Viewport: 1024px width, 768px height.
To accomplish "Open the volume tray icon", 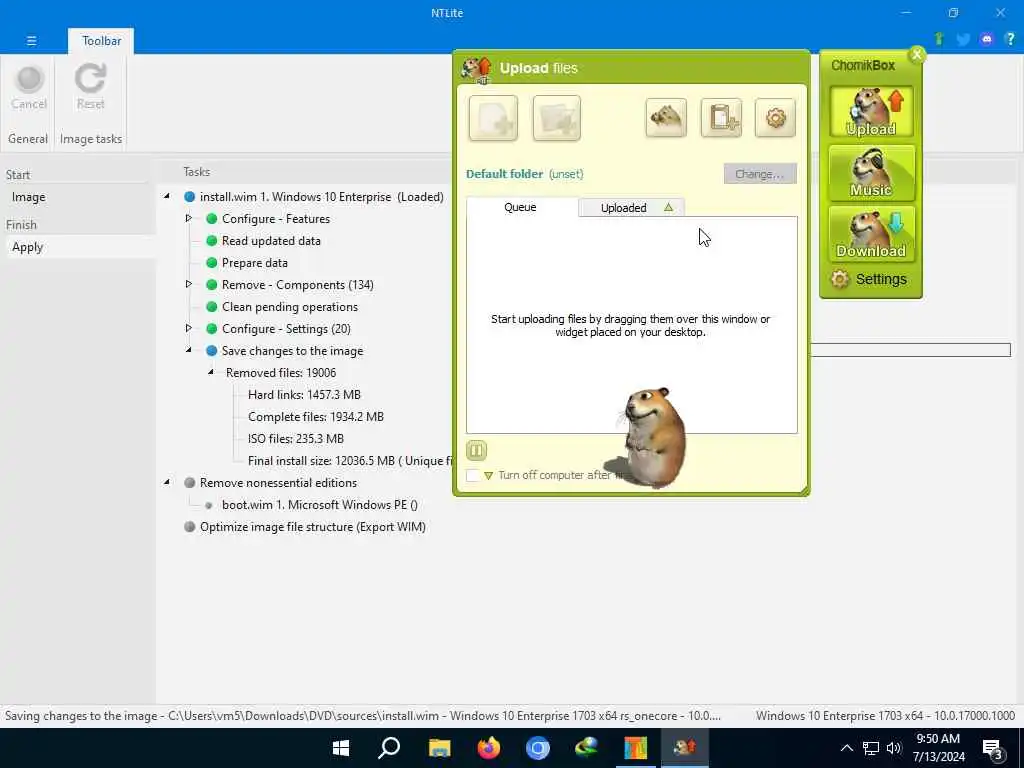I will click(x=894, y=748).
